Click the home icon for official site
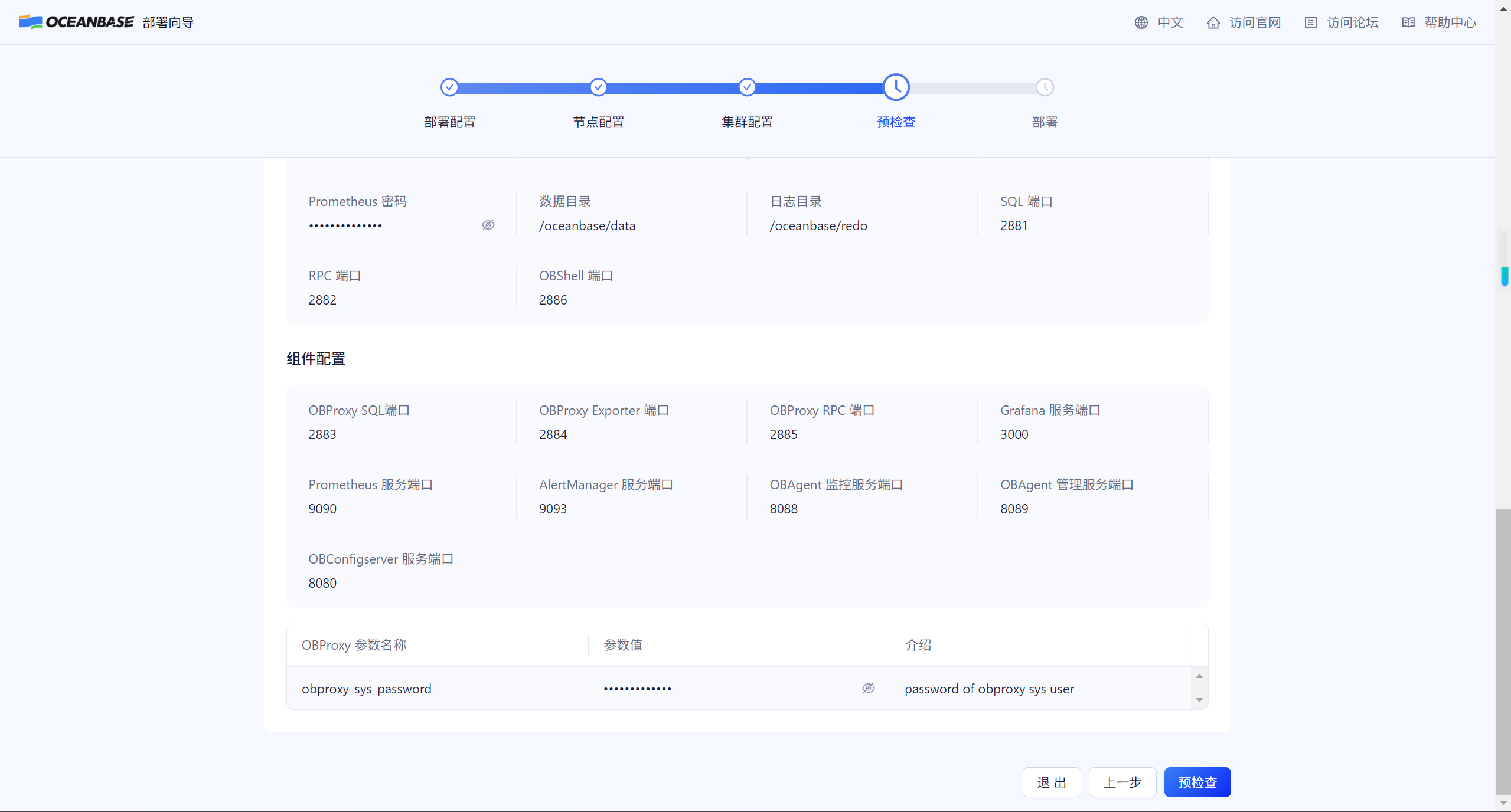The height and width of the screenshot is (812, 1511). 1213,22
